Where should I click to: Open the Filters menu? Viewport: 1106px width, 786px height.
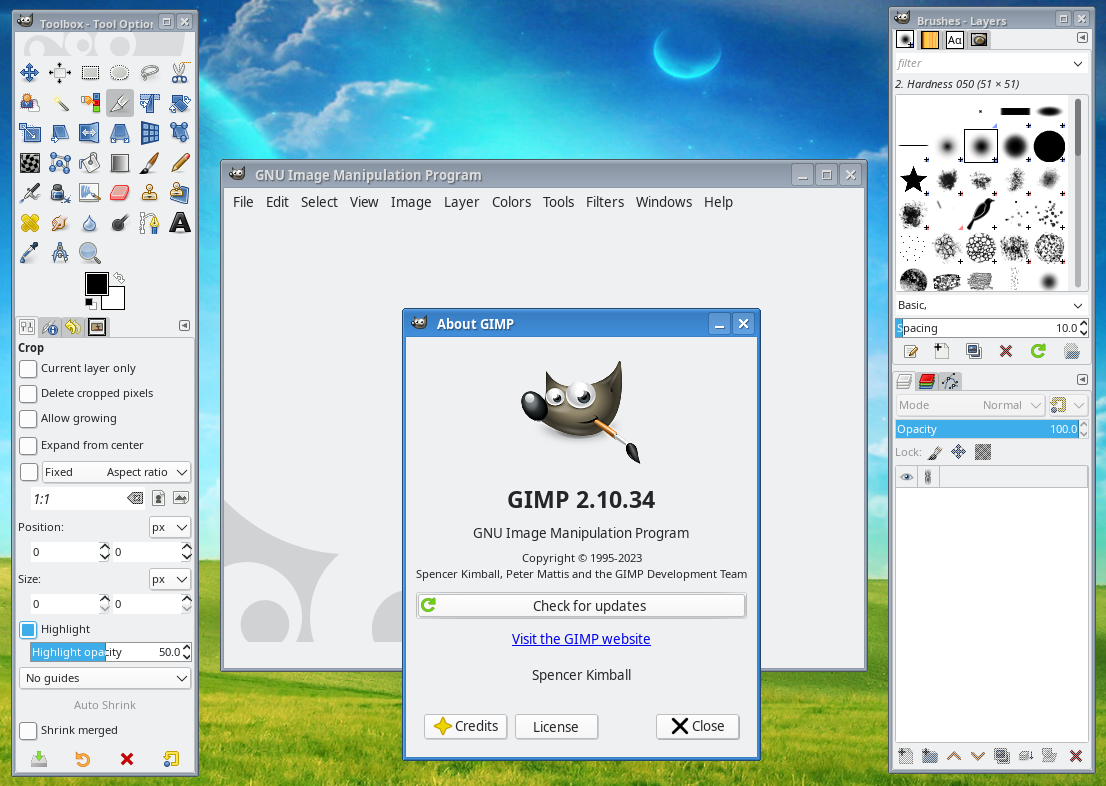(x=605, y=202)
